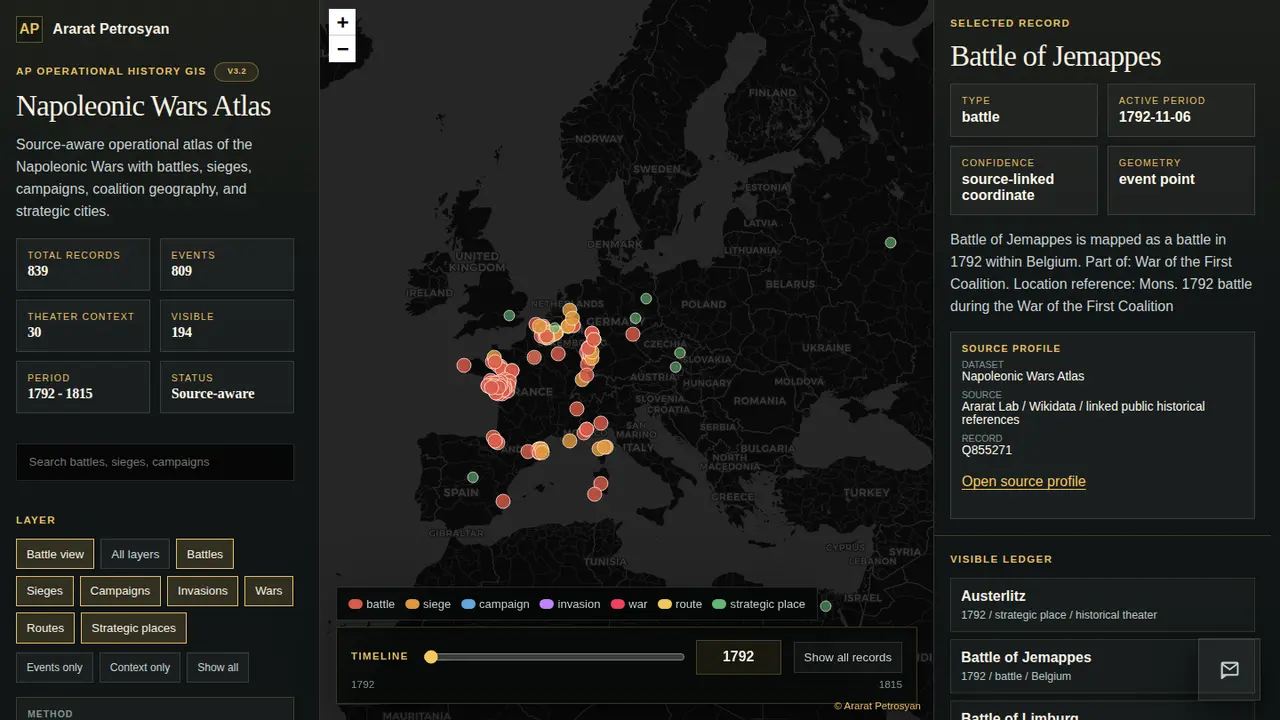Toggle the Sieges layer chip

(x=44, y=591)
